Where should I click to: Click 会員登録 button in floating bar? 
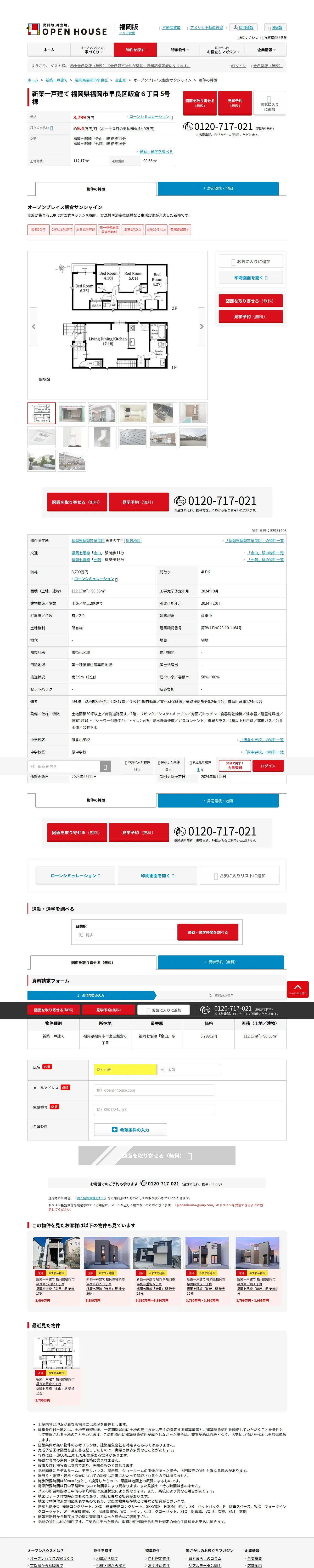[235, 766]
